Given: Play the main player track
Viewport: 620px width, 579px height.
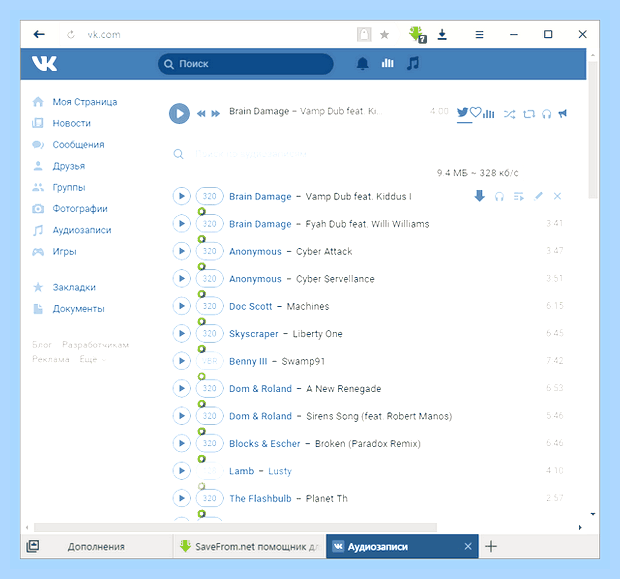Looking at the screenshot, I should point(180,114).
